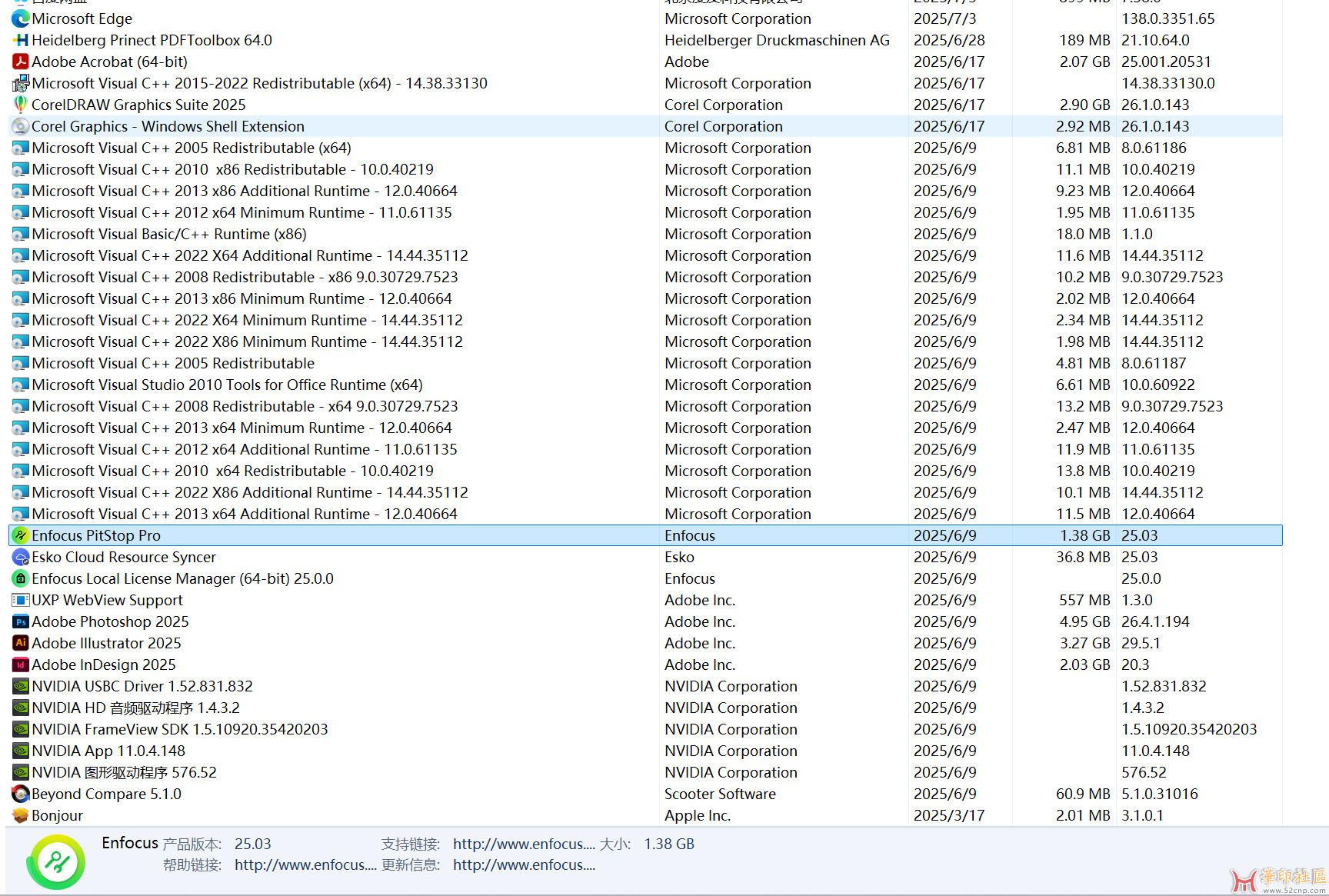The height and width of the screenshot is (896, 1329).
Task: Click install date 2025/3/17 for Bonjour
Action: [949, 815]
